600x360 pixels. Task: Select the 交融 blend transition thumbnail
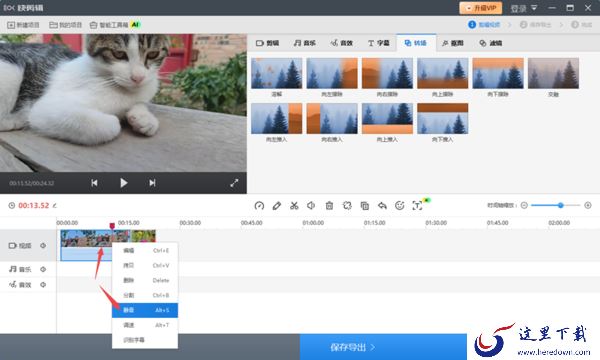(x=553, y=73)
